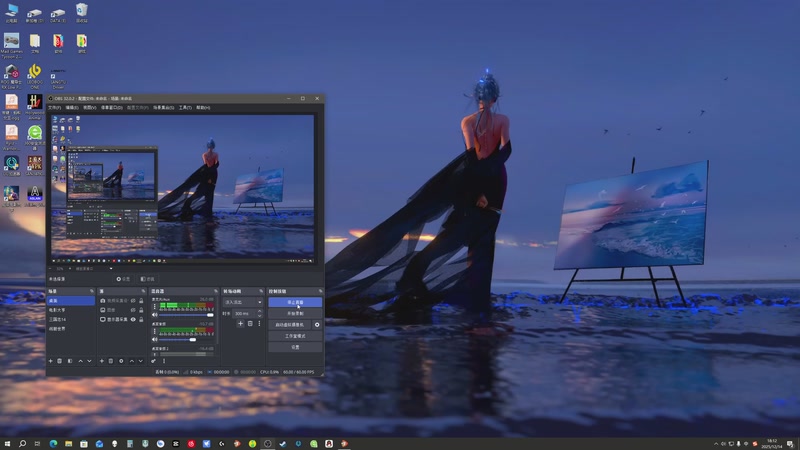Open Microsoft Edge from the taskbar

tap(53, 444)
